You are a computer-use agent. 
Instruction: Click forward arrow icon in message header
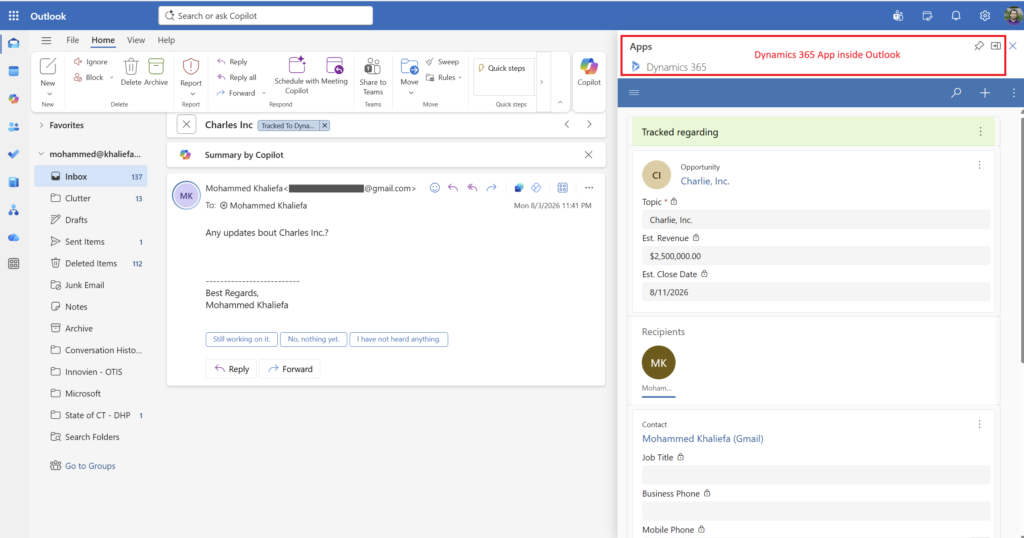[x=491, y=188]
